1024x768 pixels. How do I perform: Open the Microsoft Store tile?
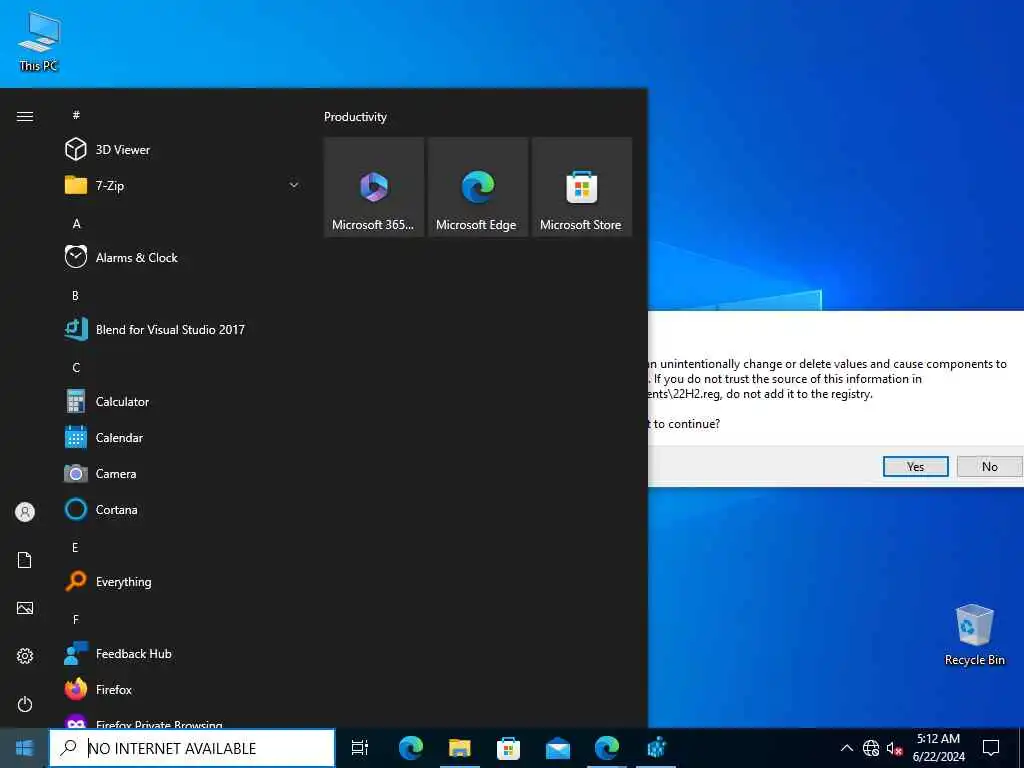coord(581,187)
